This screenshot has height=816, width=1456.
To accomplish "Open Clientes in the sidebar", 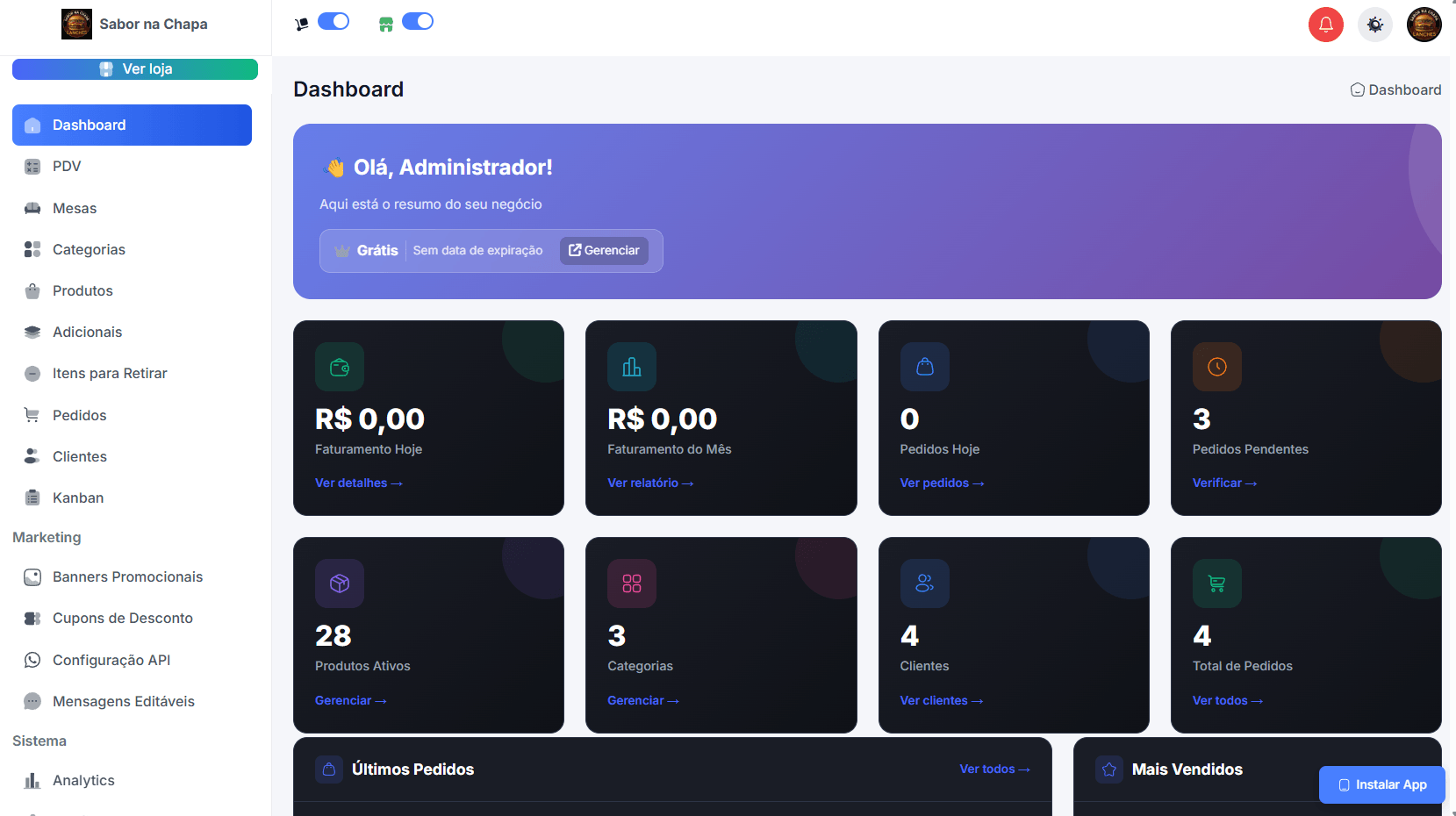I will click(x=132, y=456).
